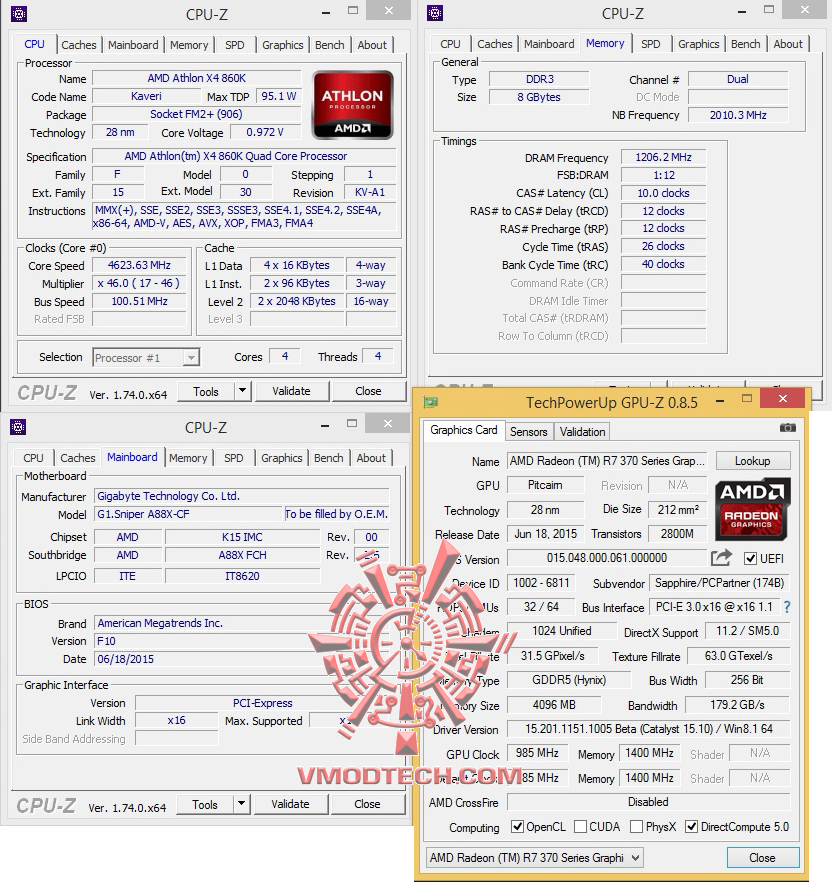Click Close button at bottom of Mainboard window
832x882 pixels.
click(x=367, y=804)
